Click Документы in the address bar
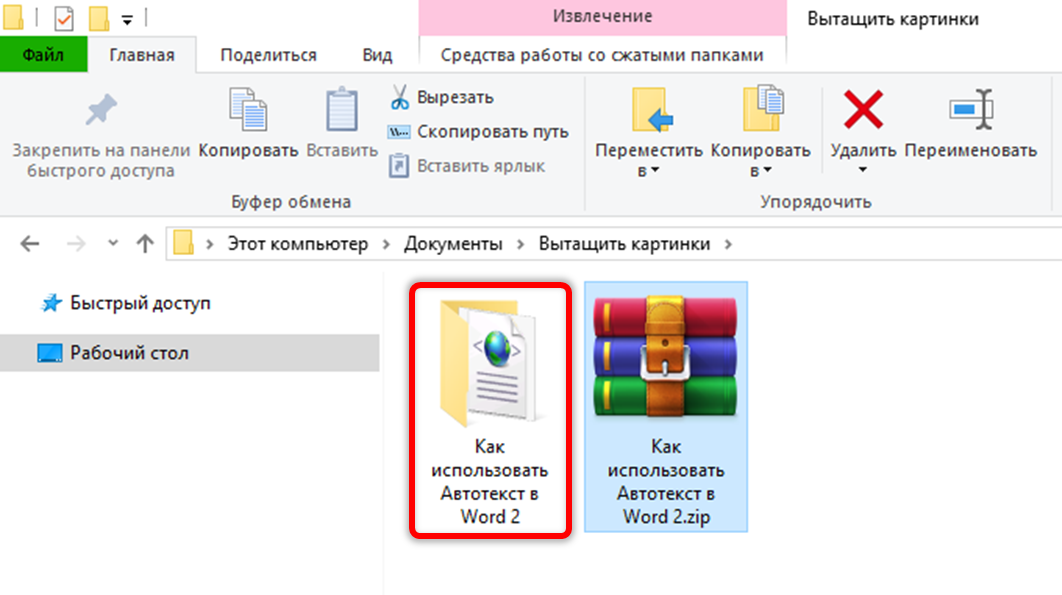This screenshot has height=595, width=1062. click(453, 244)
